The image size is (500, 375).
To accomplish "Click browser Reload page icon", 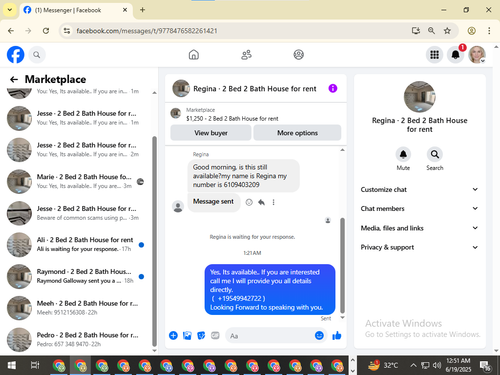I will click(46, 31).
